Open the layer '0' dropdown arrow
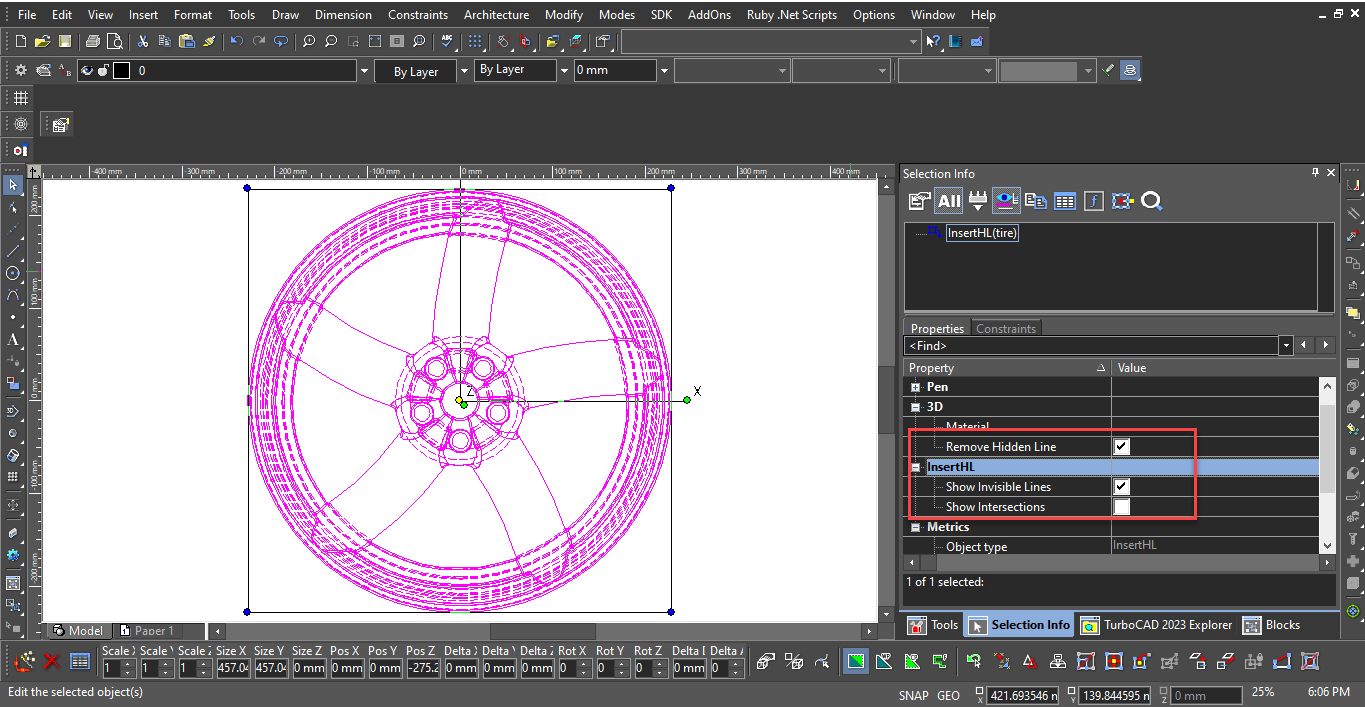1365x707 pixels. tap(364, 71)
